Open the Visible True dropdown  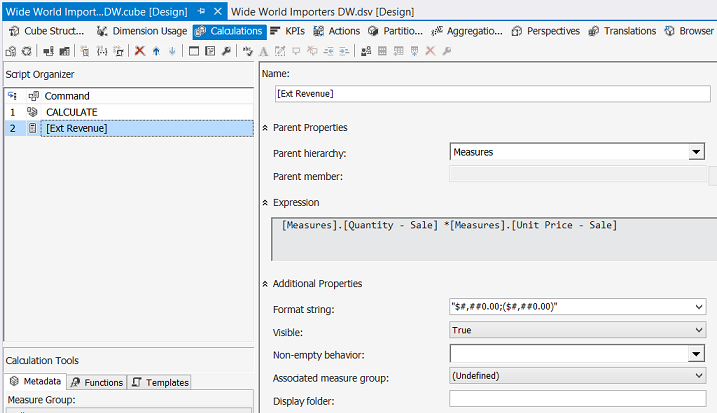697,330
